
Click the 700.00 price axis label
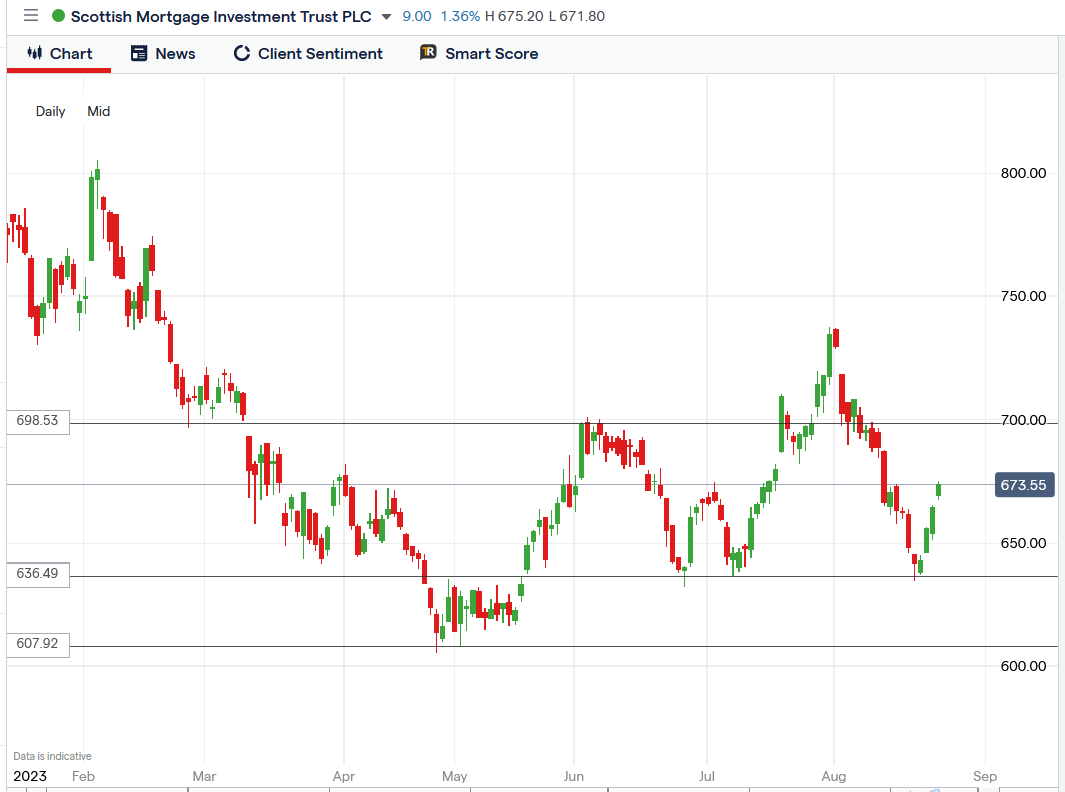pos(1023,420)
